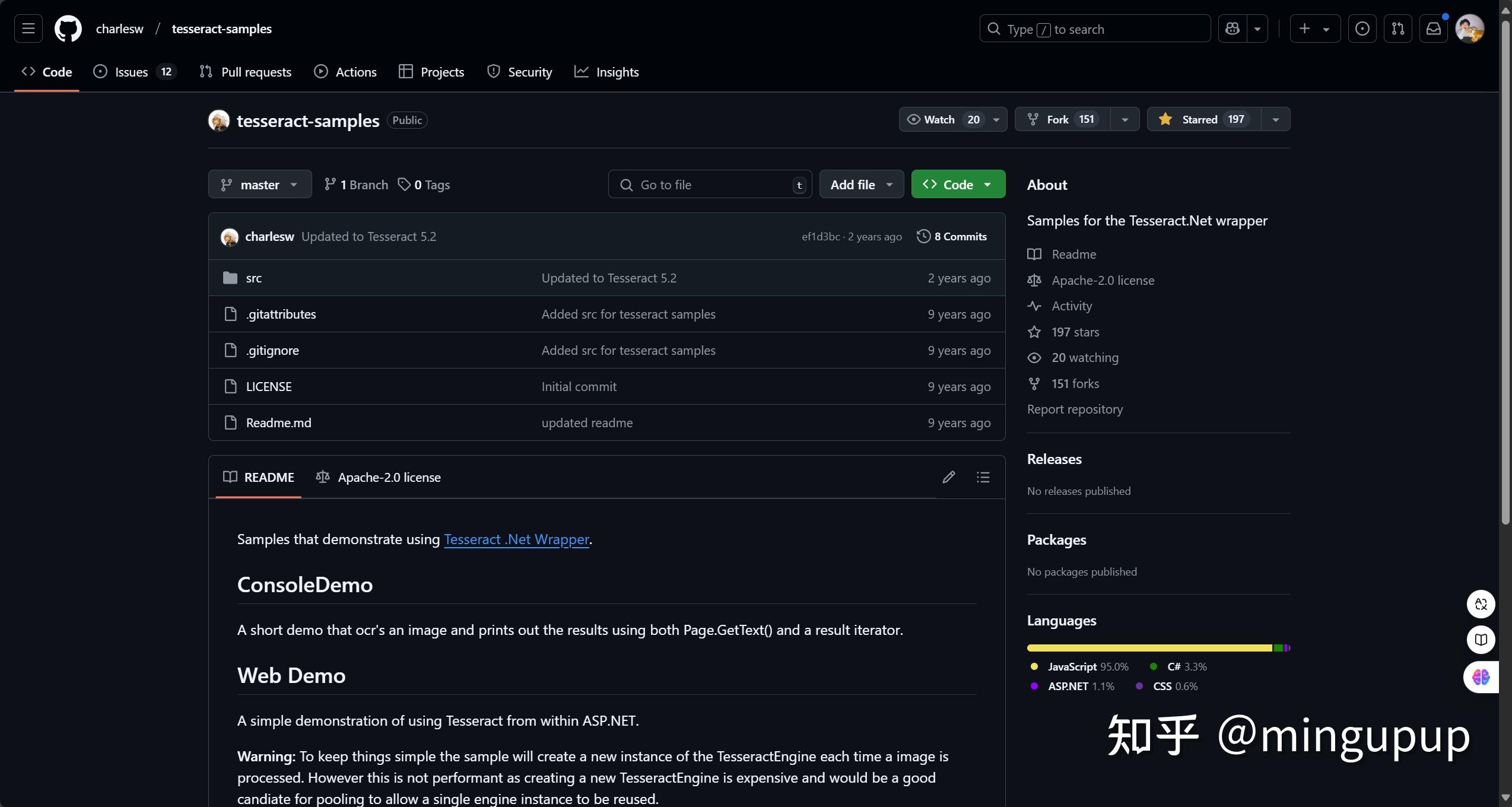This screenshot has height=807, width=1512.
Task: Click the yellow JavaScript language bar segment
Action: [x=1149, y=648]
